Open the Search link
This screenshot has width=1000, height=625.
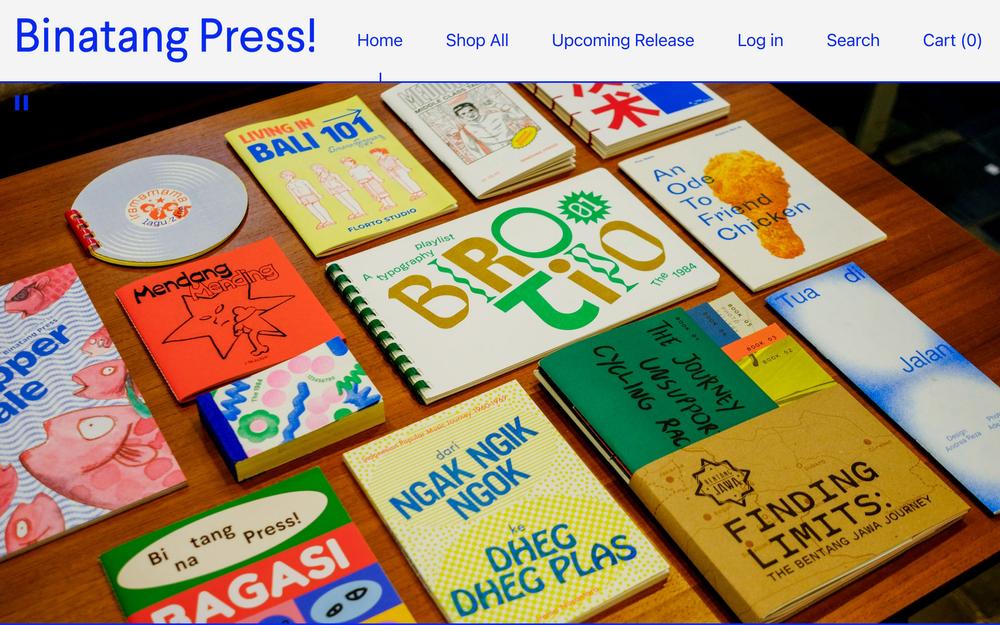(x=853, y=40)
